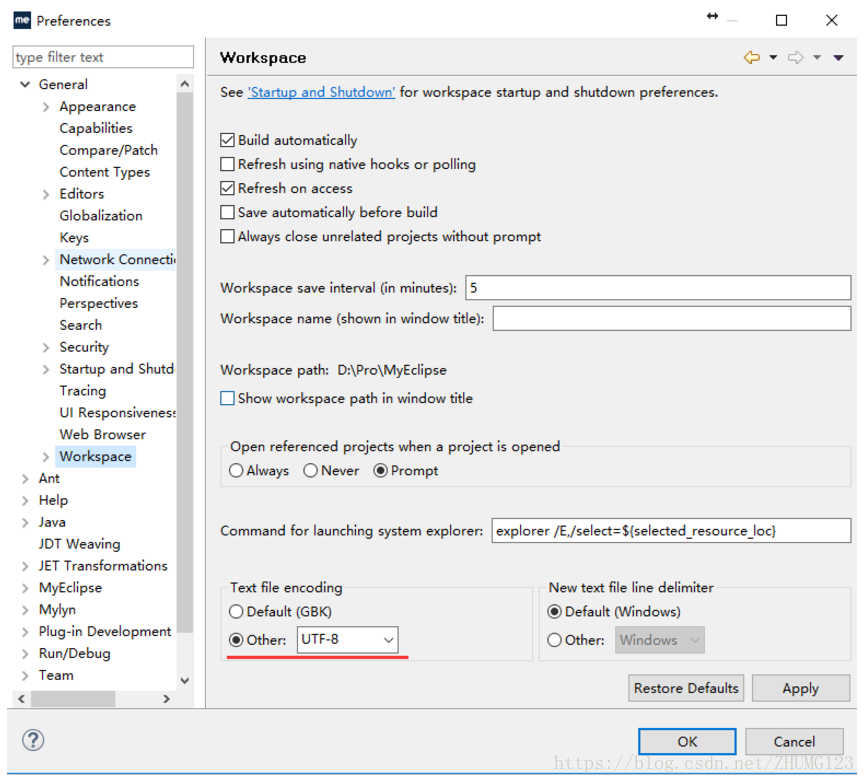
Task: Expand the Security tree node
Action: pyautogui.click(x=46, y=347)
